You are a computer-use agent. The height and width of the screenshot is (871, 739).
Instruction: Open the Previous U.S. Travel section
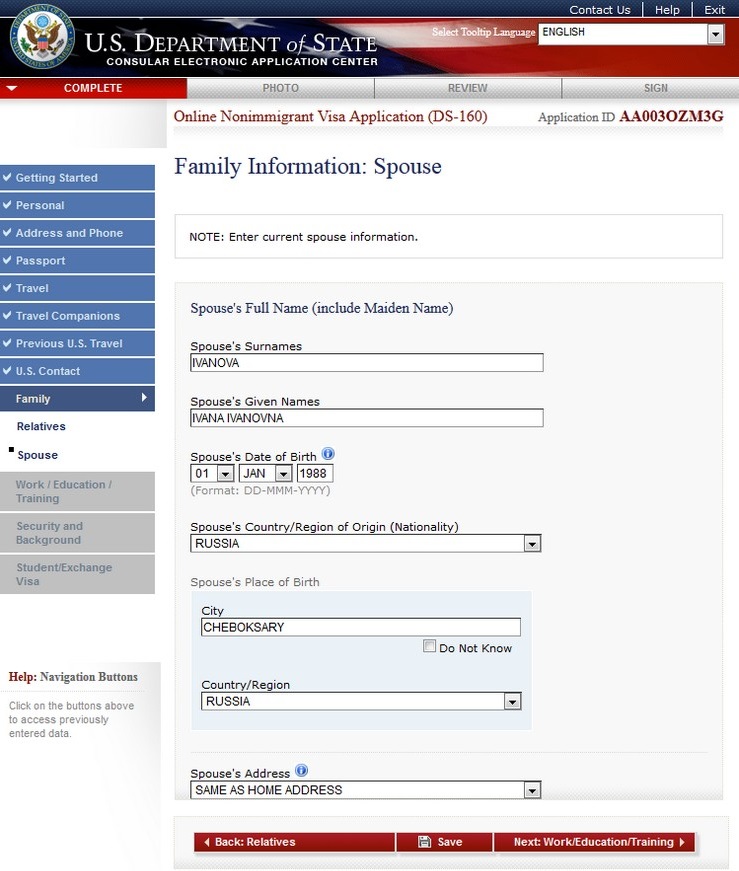[77, 343]
